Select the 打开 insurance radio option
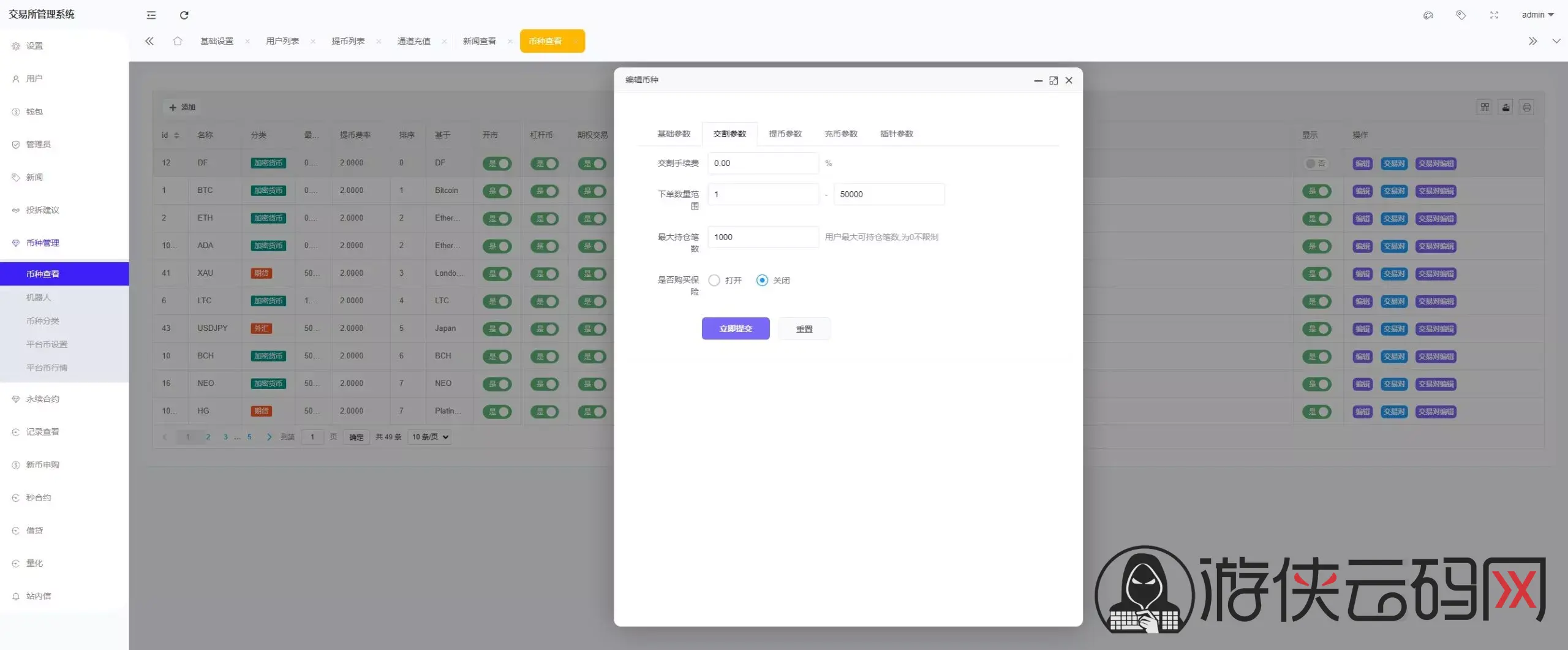The width and height of the screenshot is (1568, 650). (x=714, y=281)
